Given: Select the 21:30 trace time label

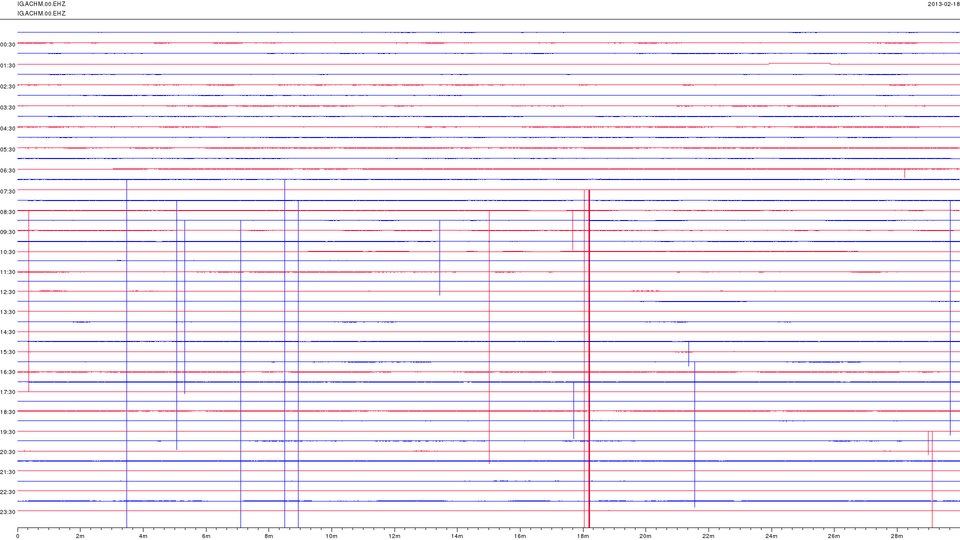Looking at the screenshot, I should pyautogui.click(x=8, y=472).
